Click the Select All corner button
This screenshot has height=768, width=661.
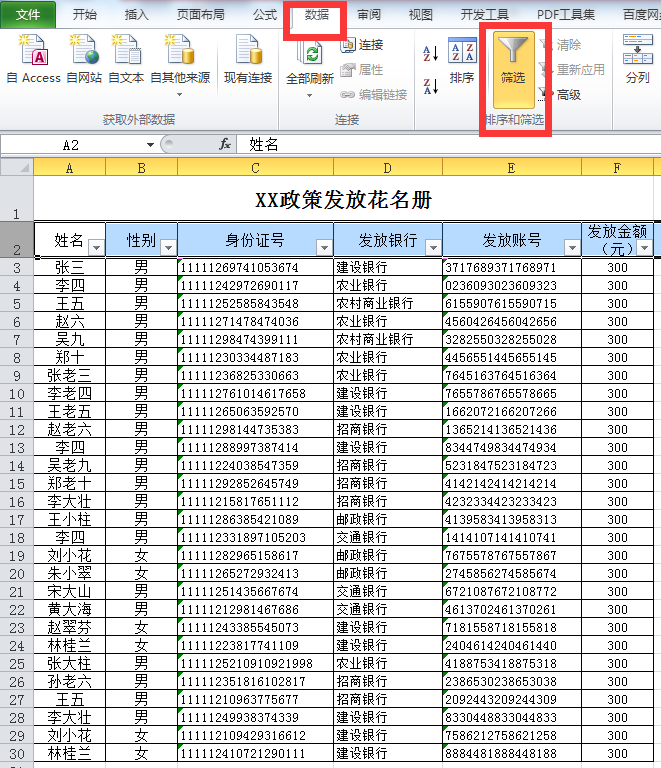(x=17, y=168)
